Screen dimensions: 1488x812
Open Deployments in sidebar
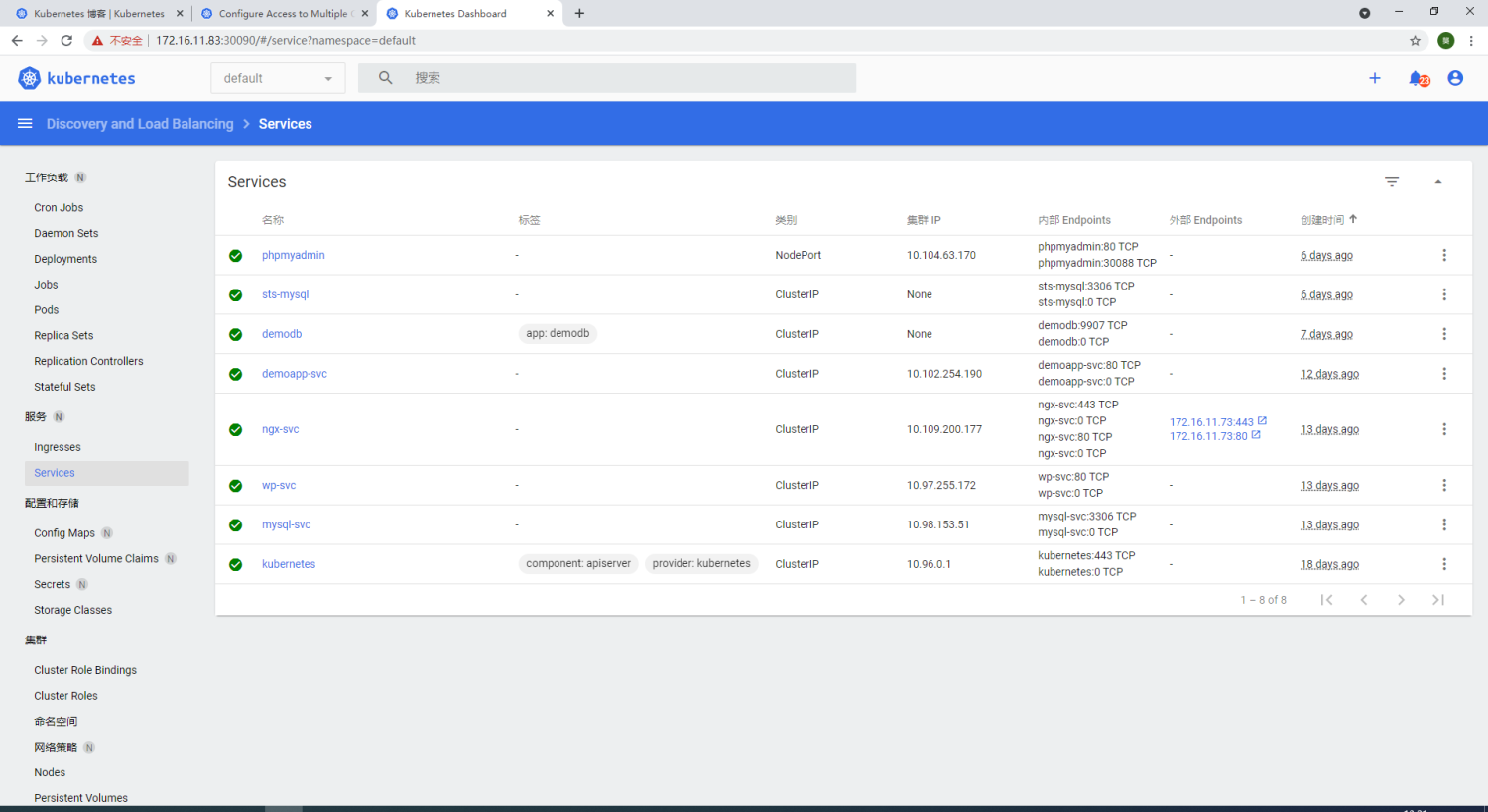pos(65,259)
